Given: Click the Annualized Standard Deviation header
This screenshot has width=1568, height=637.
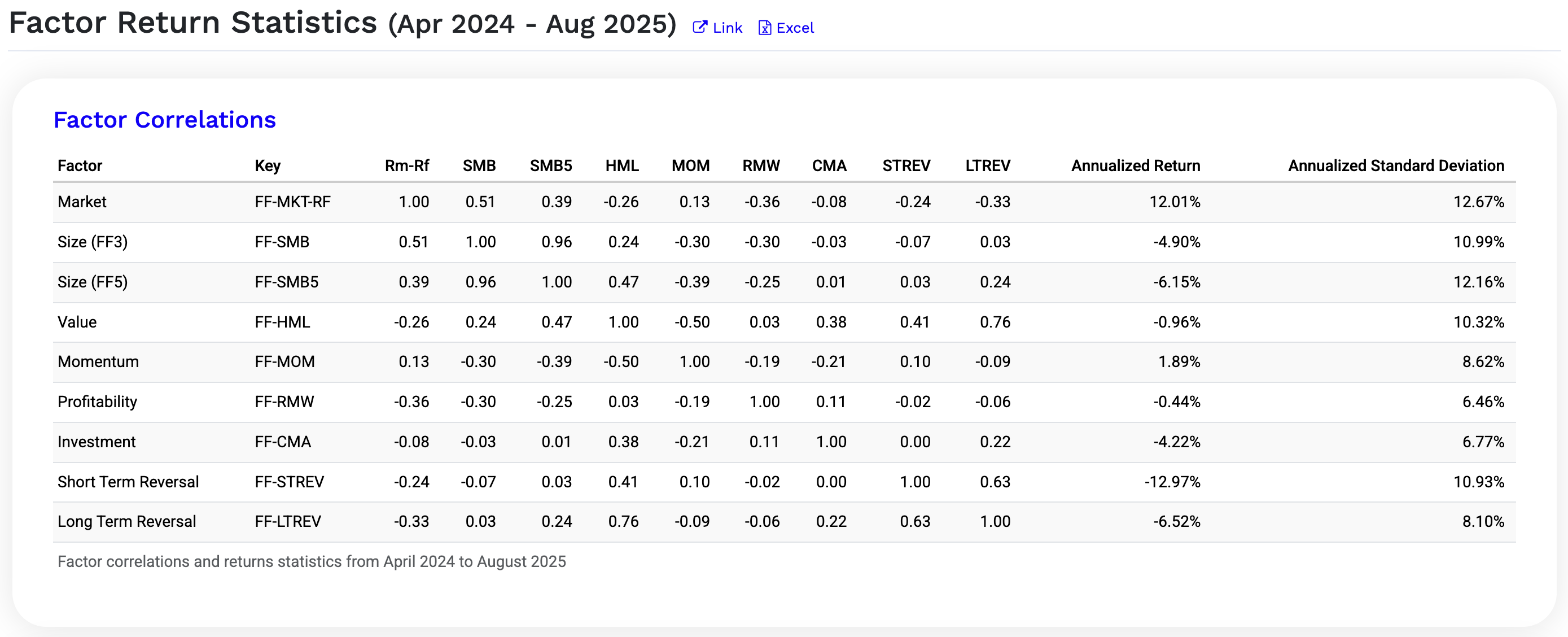Looking at the screenshot, I should [x=1395, y=165].
